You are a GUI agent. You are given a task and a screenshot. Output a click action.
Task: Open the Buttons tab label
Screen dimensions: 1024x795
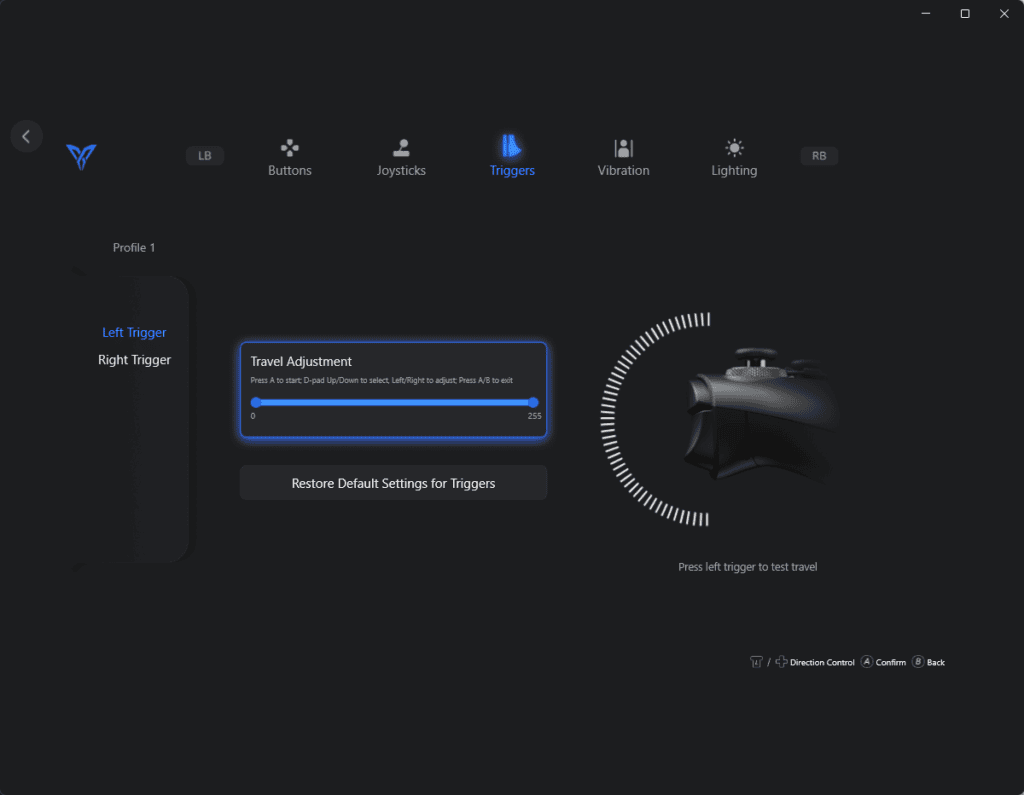click(x=289, y=170)
